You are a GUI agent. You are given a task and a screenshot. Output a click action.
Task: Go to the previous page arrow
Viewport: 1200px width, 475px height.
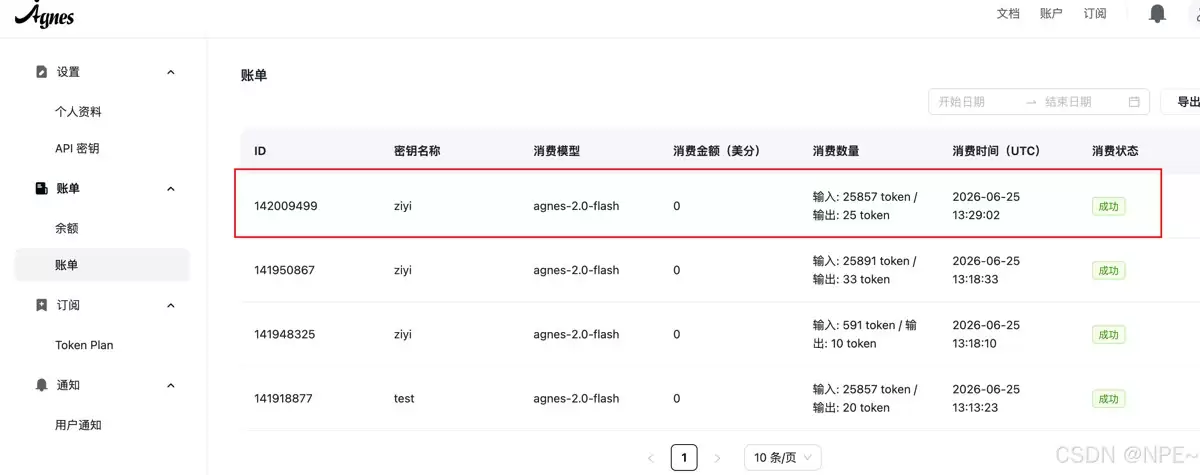click(651, 458)
